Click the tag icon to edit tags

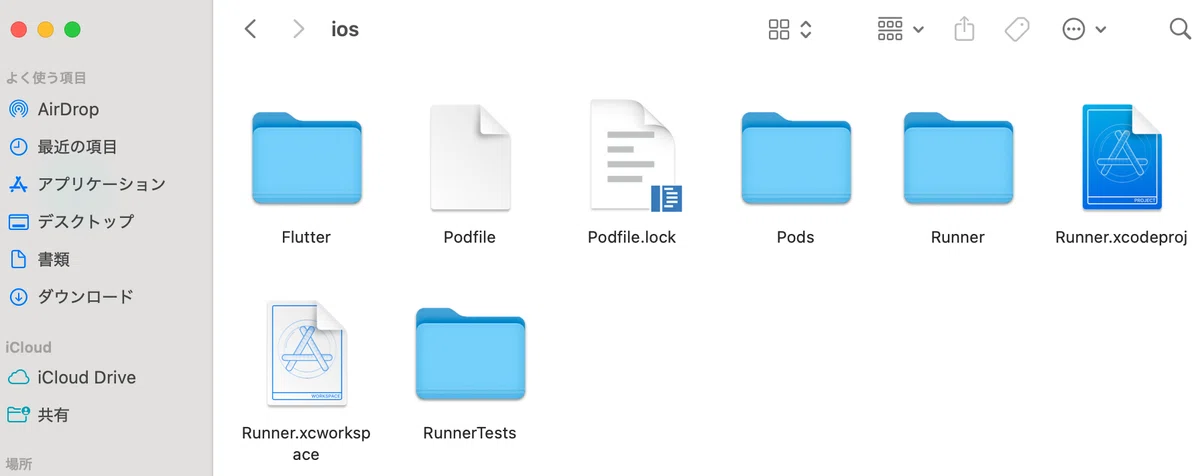(1017, 29)
